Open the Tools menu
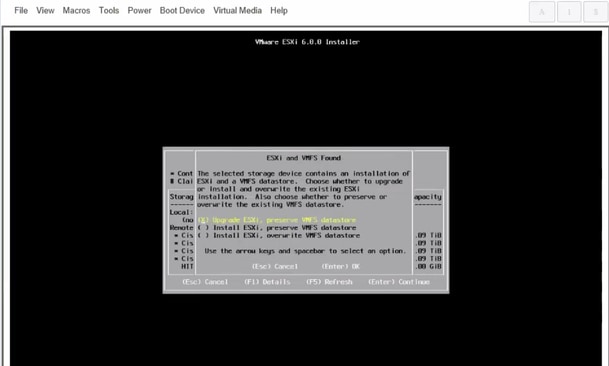This screenshot has width=609, height=366. [x=109, y=10]
